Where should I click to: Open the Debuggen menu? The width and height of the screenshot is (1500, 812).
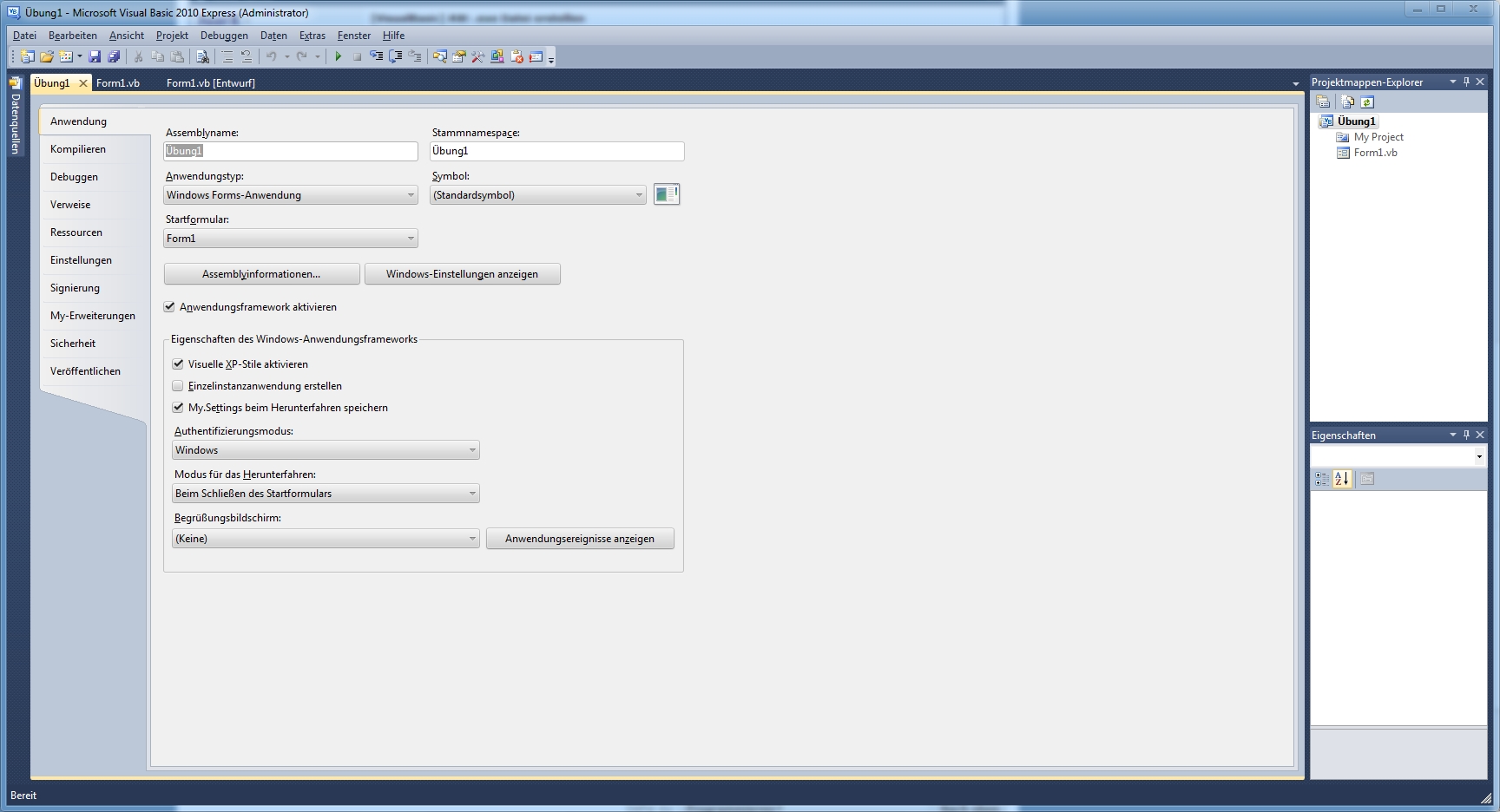(x=224, y=36)
